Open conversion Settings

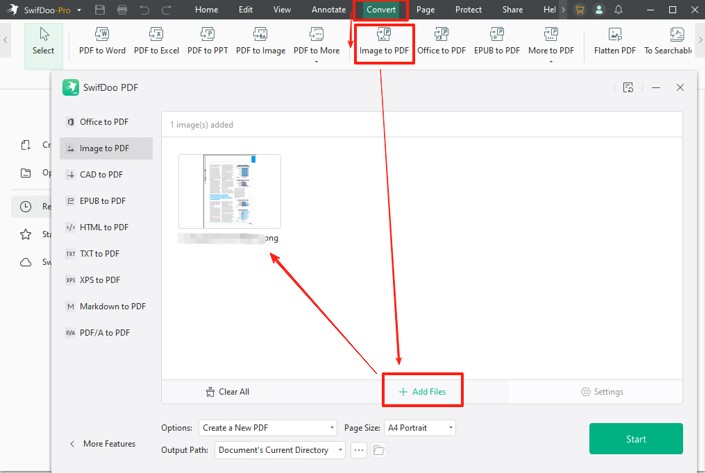point(602,392)
